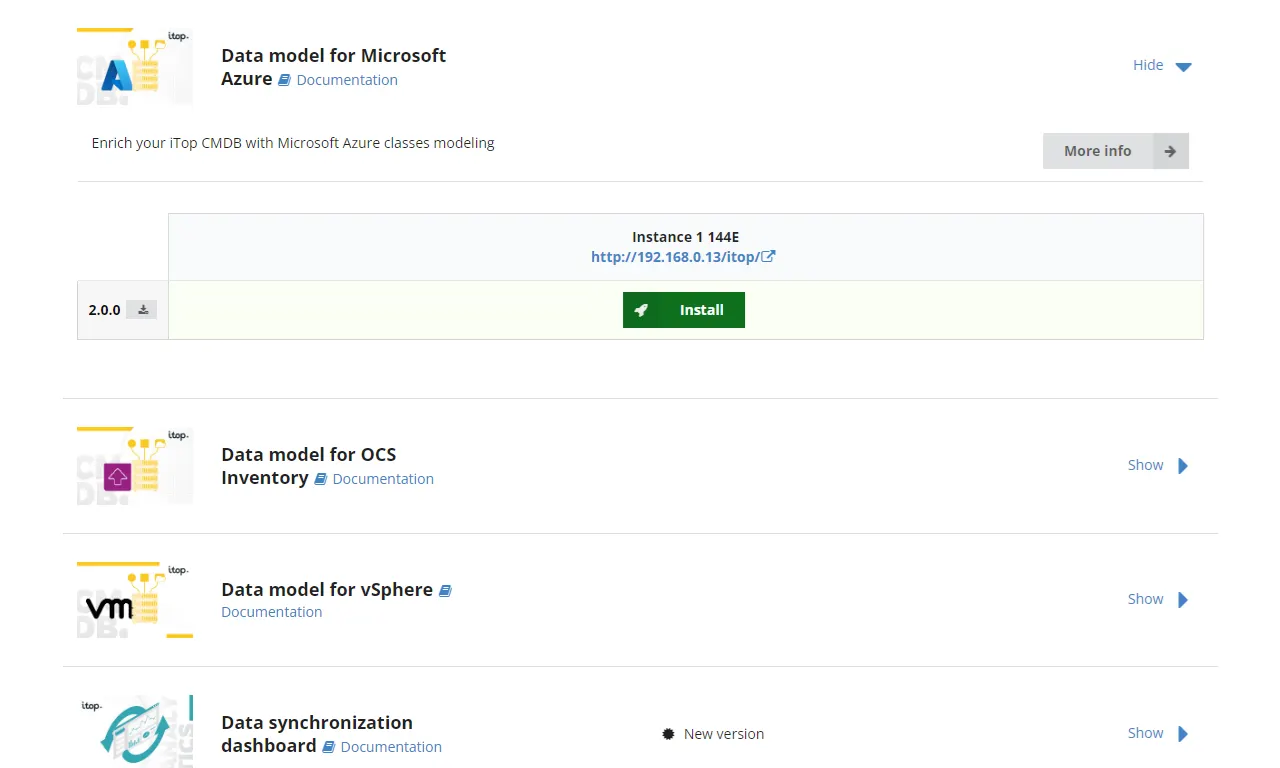1280x768 pixels.
Task: Show details for Data model for vSphere
Action: 1145,599
